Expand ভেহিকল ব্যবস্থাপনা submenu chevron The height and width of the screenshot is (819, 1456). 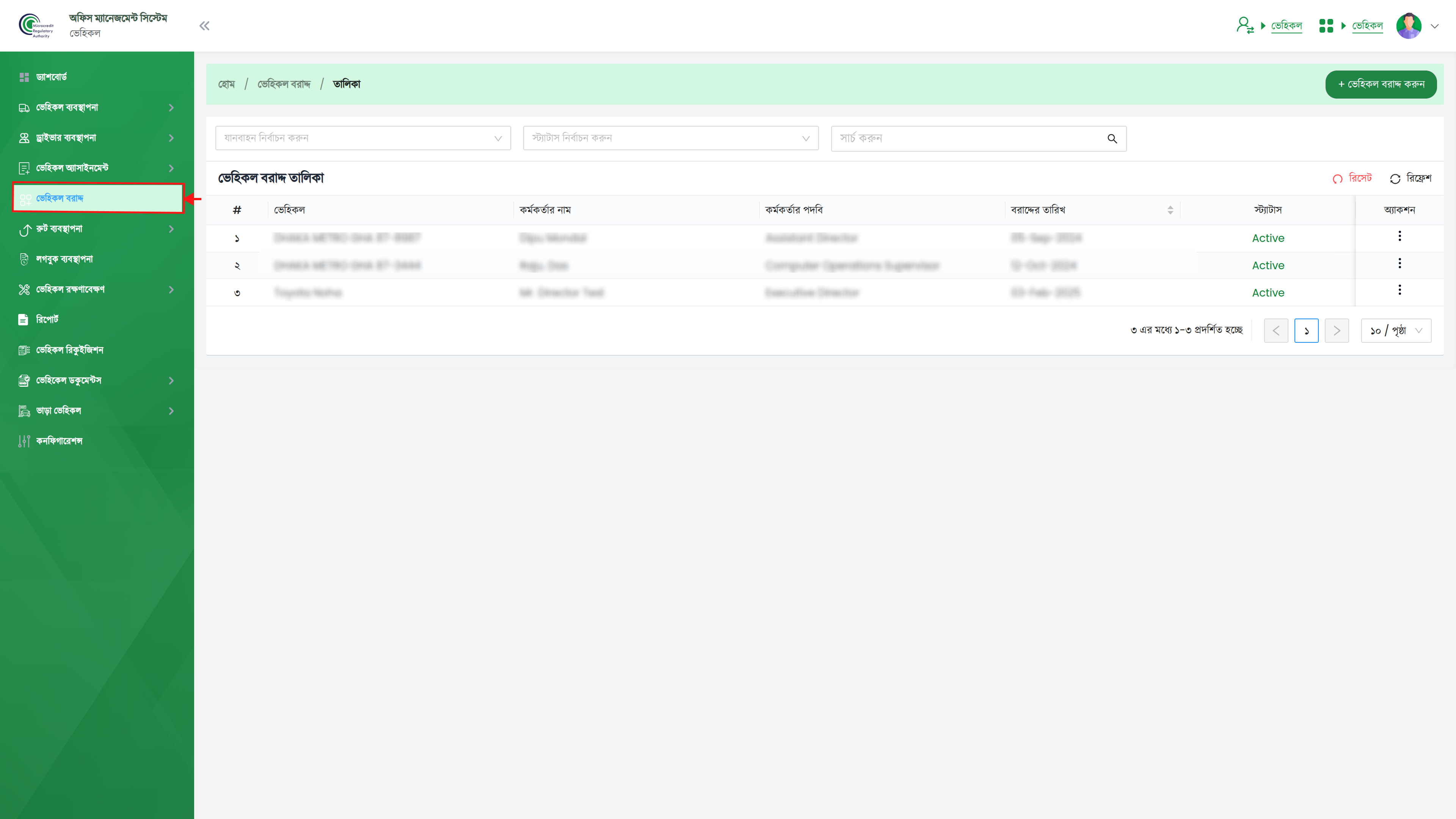171,108
